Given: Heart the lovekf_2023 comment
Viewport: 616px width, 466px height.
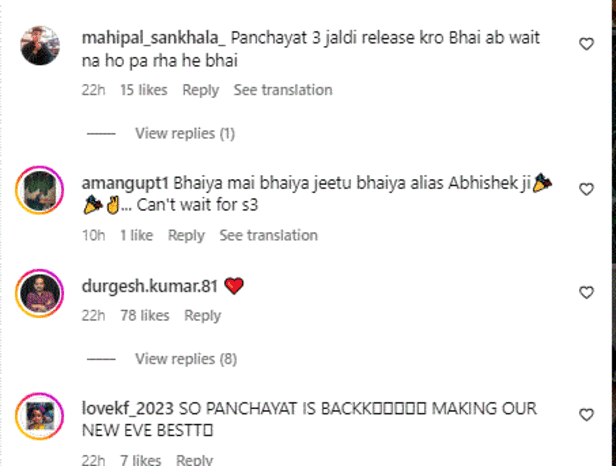Looking at the screenshot, I should pos(586,415).
